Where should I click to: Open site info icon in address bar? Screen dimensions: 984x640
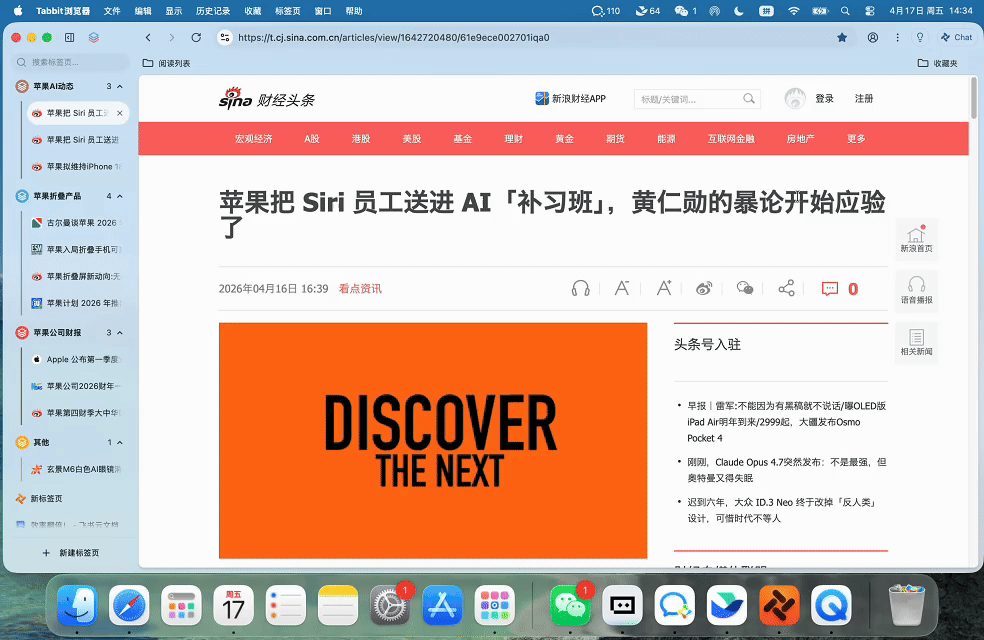(225, 38)
